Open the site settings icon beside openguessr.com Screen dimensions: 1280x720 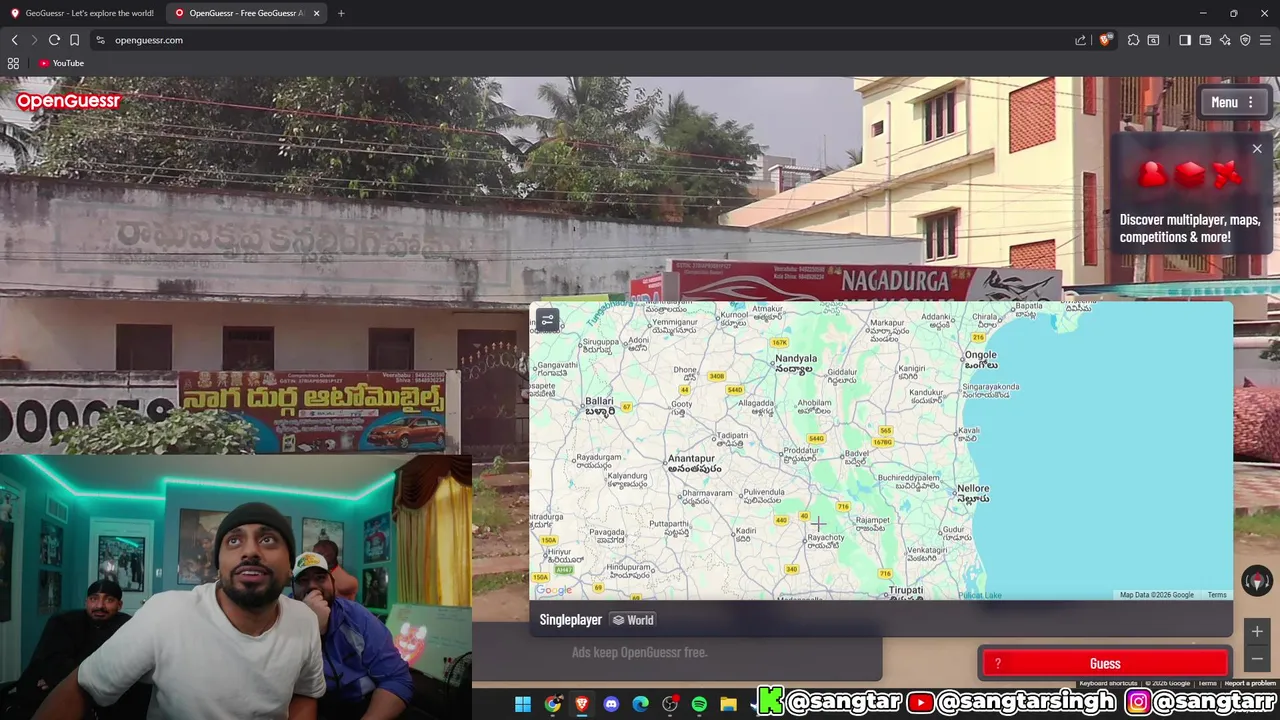pyautogui.click(x=100, y=40)
